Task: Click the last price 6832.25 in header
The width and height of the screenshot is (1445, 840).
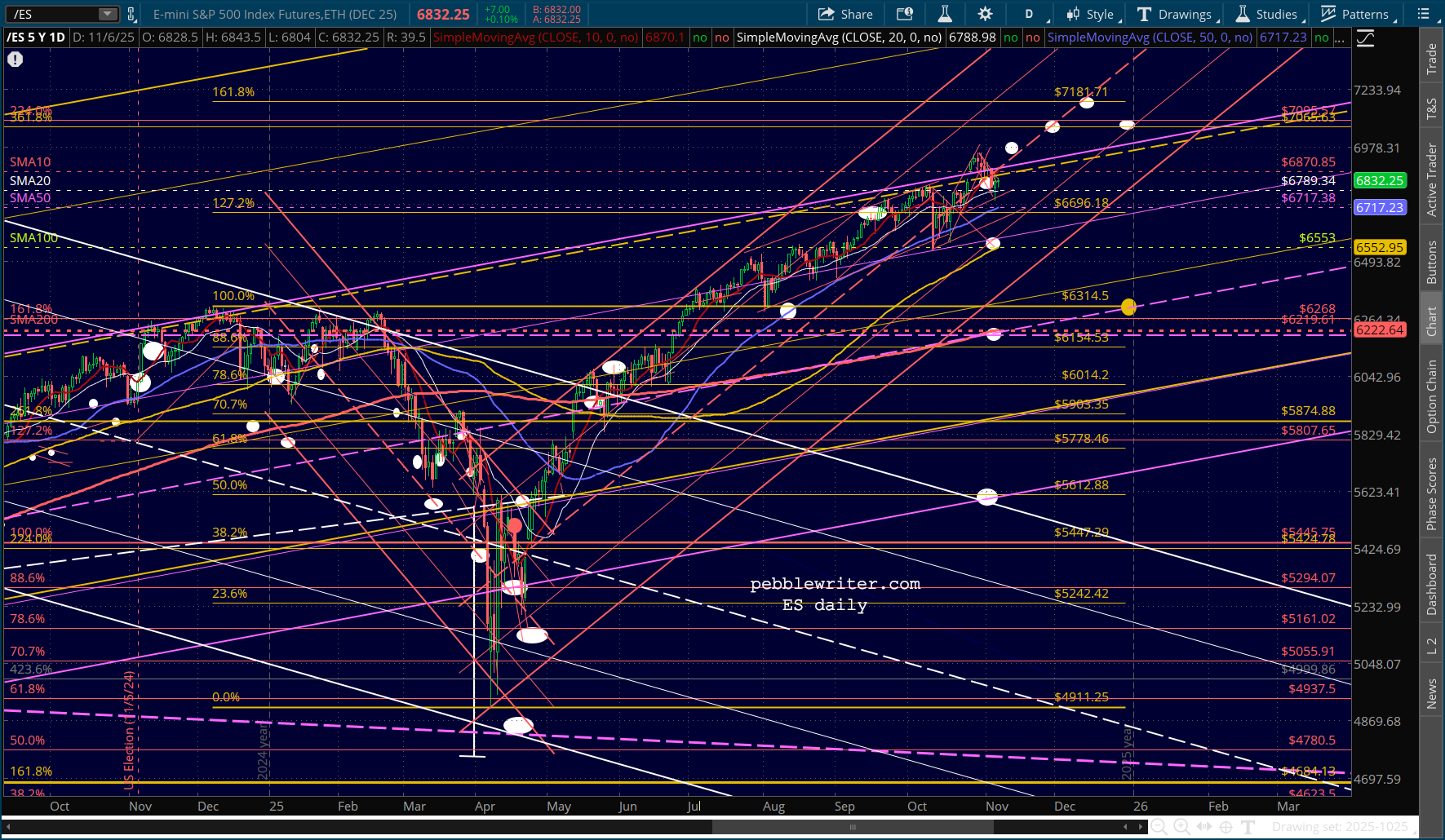Action: coord(443,15)
